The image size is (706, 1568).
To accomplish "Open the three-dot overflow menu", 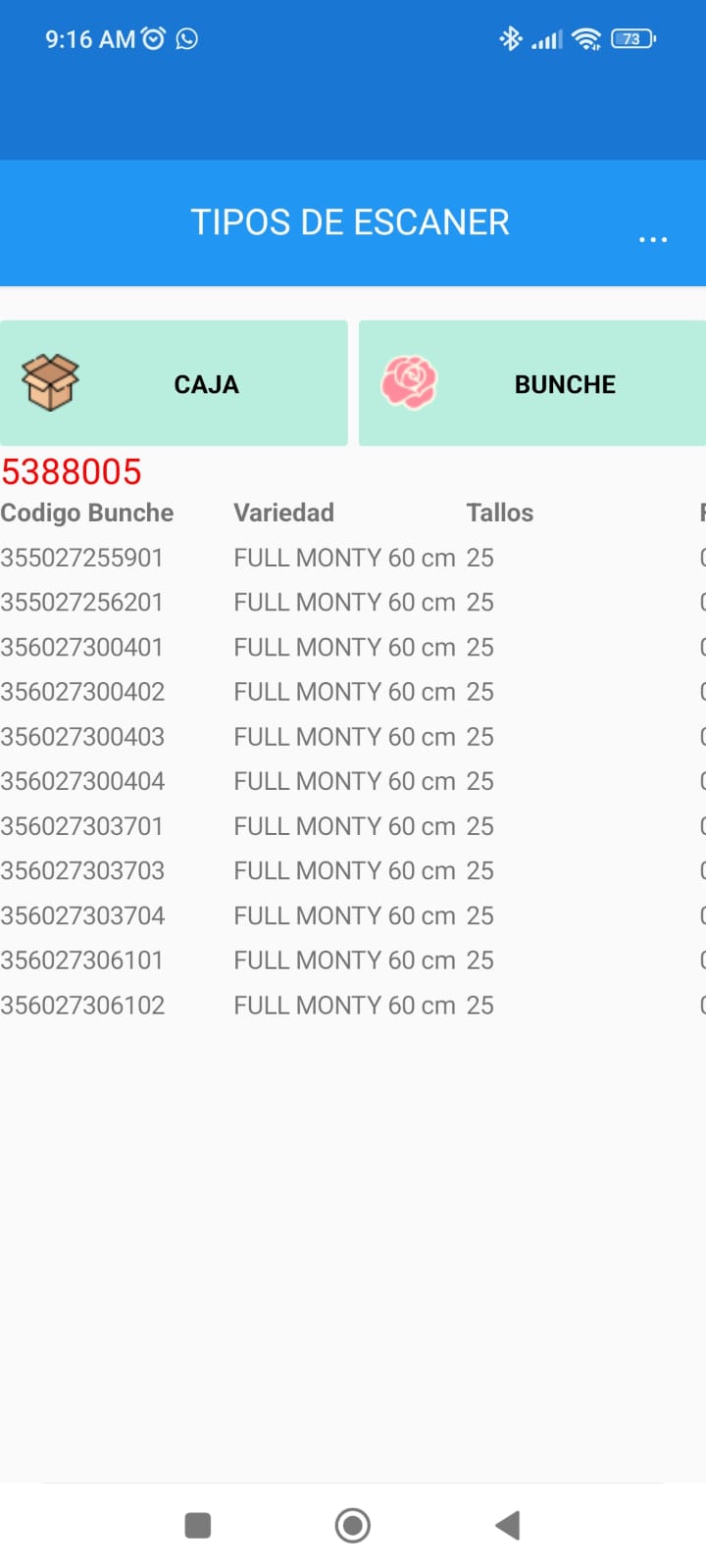I will pyautogui.click(x=652, y=239).
